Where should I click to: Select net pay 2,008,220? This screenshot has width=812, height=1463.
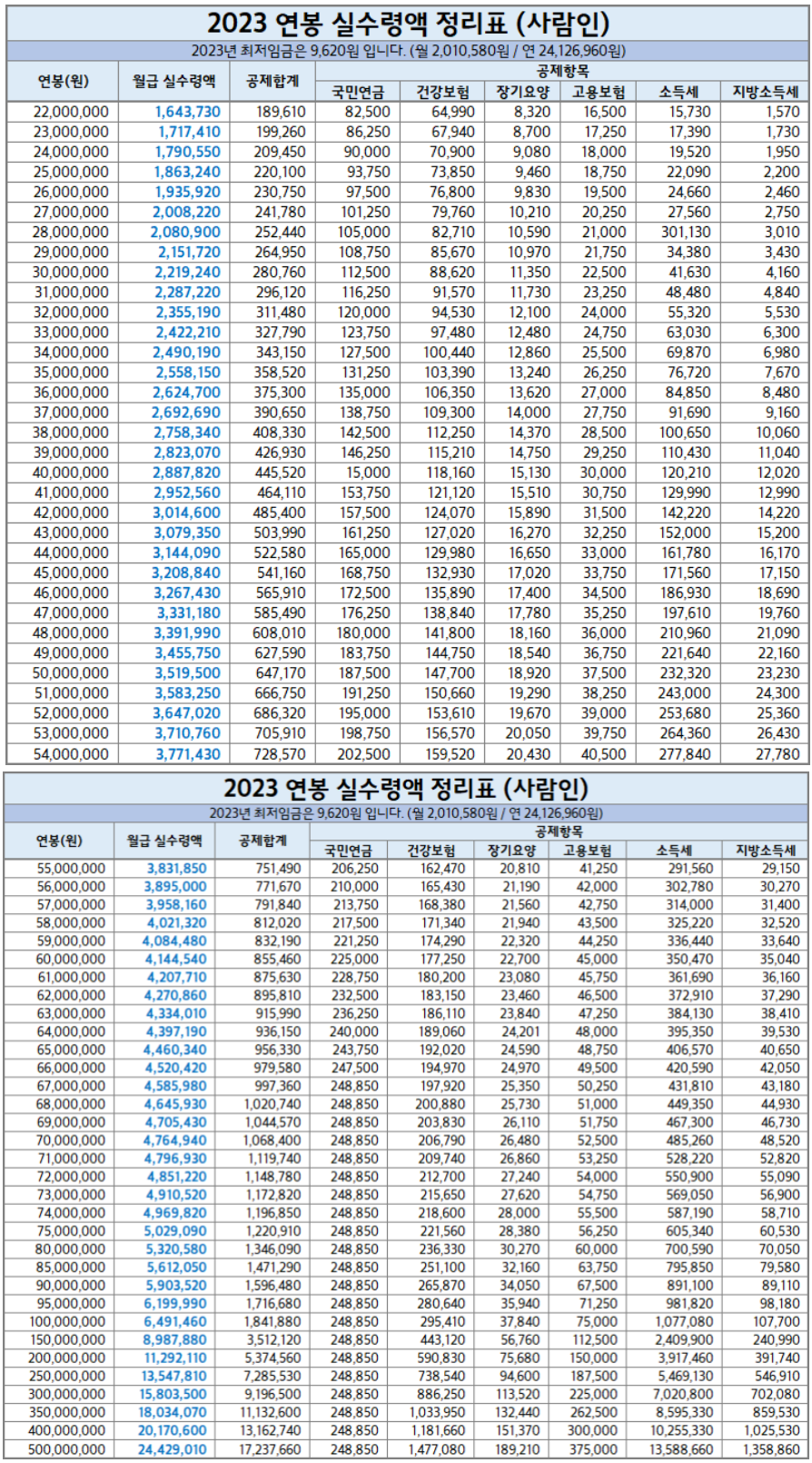click(186, 212)
